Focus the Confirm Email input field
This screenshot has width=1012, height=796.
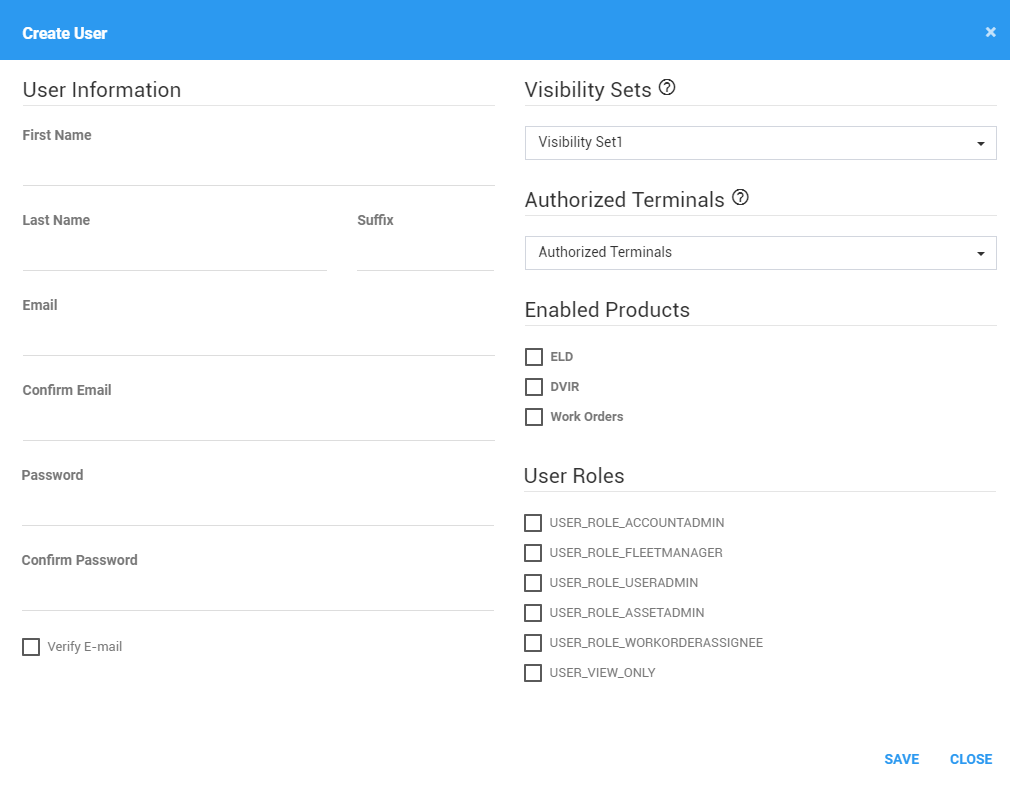coord(258,424)
